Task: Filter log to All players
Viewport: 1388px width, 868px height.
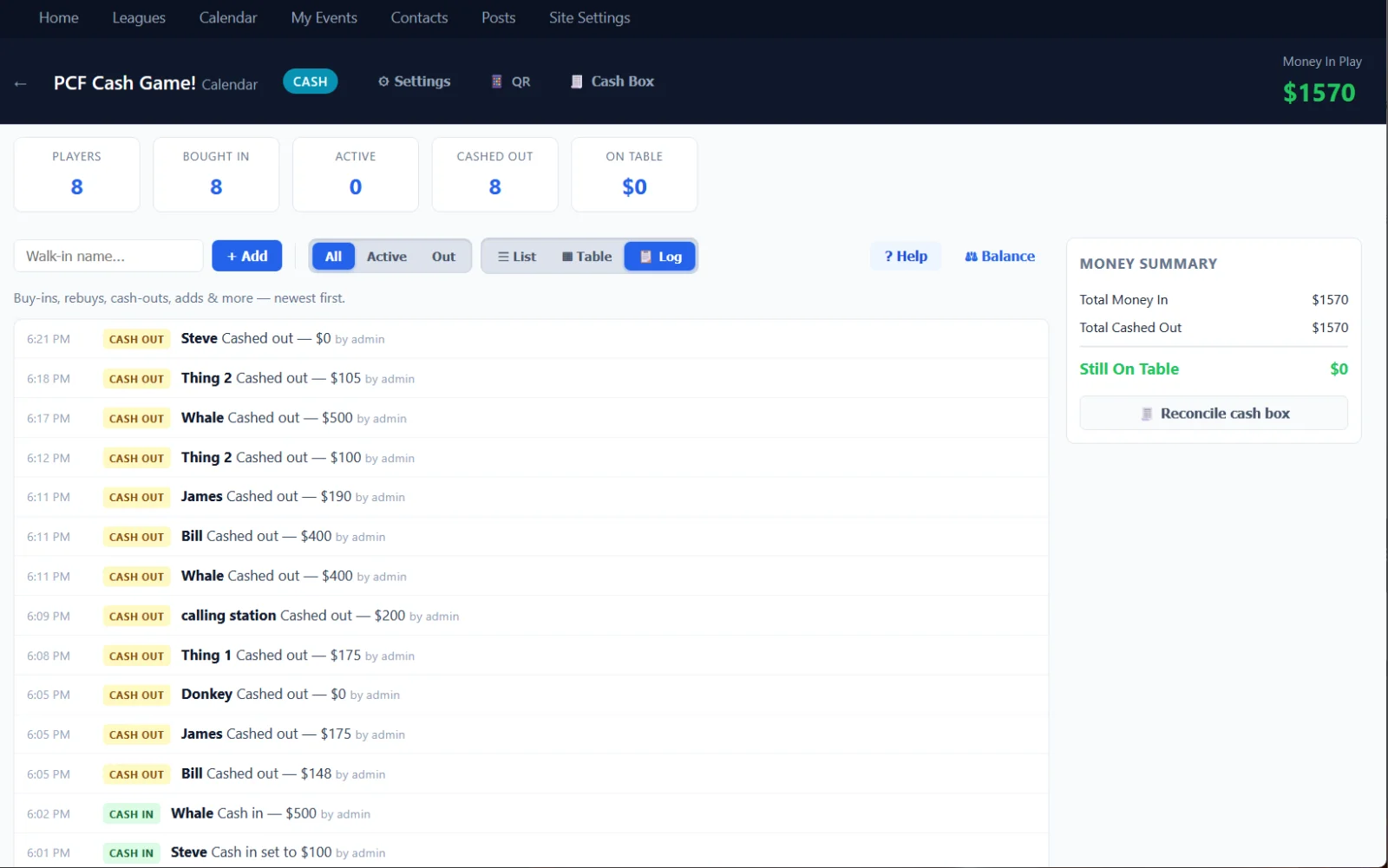Action: coord(333,257)
